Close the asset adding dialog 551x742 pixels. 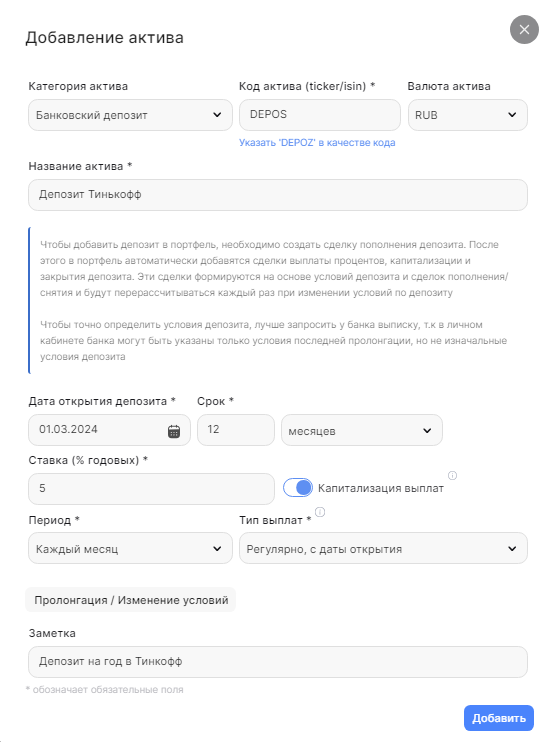pyautogui.click(x=524, y=29)
